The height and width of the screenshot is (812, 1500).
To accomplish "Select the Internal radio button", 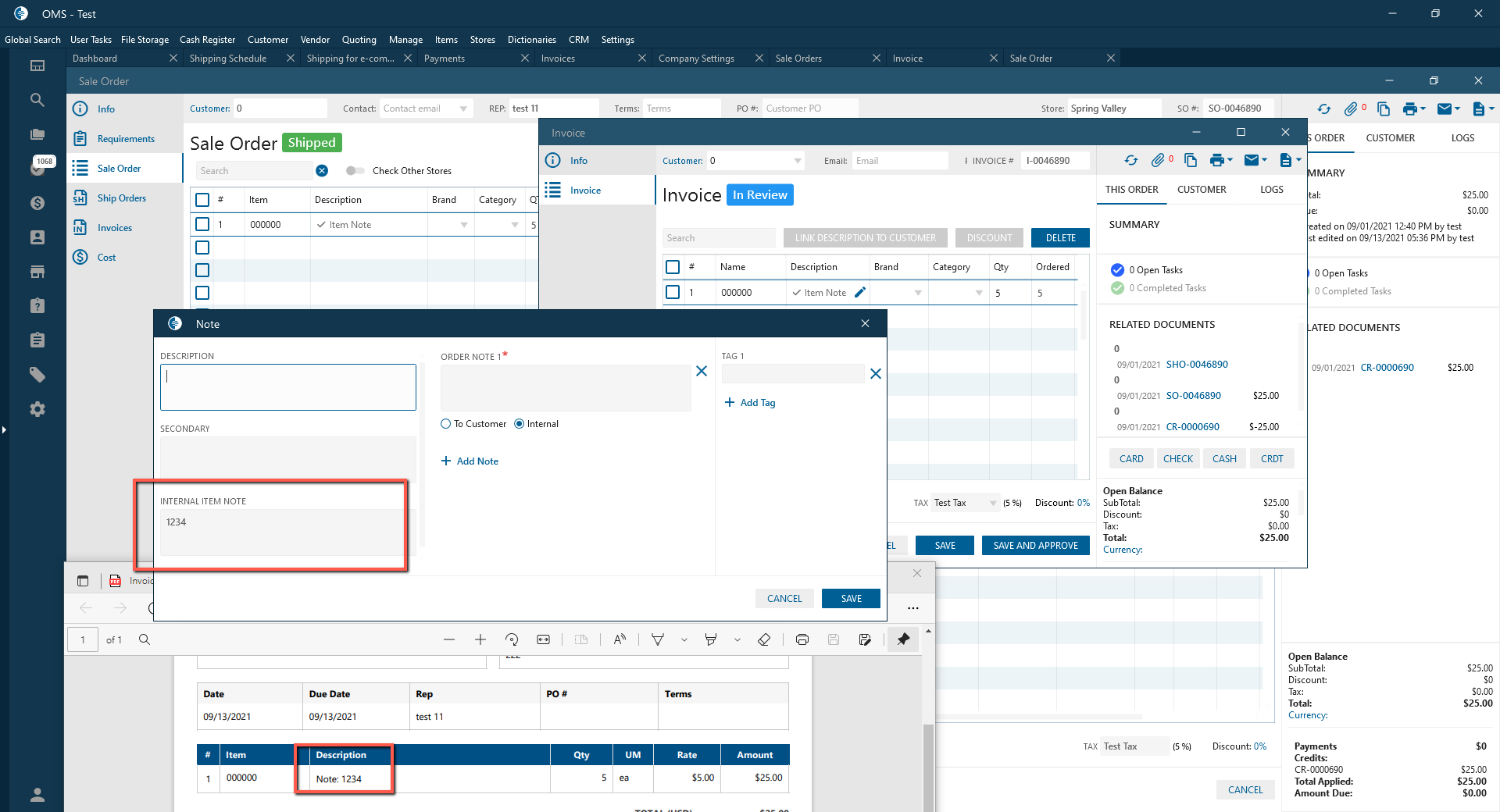I will tap(519, 424).
